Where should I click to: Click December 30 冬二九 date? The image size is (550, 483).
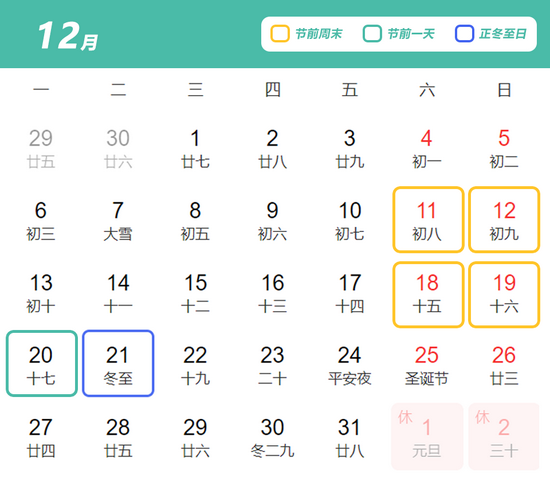click(x=272, y=437)
